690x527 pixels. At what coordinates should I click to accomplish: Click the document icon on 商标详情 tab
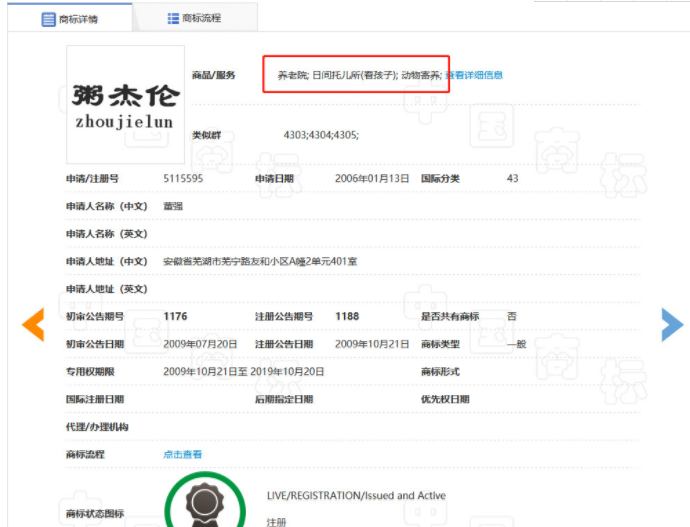point(48,19)
